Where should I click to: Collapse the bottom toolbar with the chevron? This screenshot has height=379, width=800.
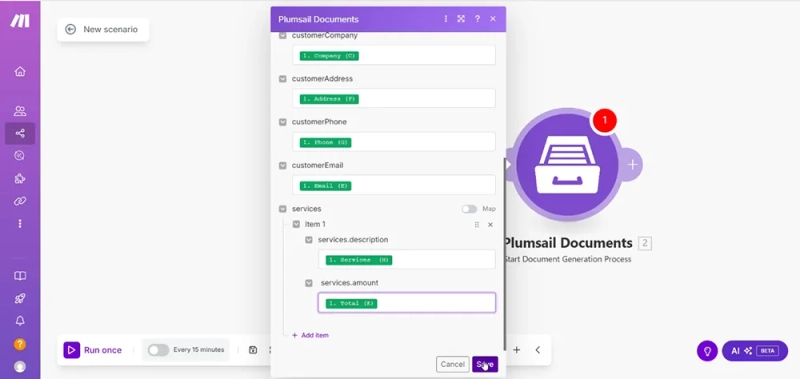click(538, 350)
